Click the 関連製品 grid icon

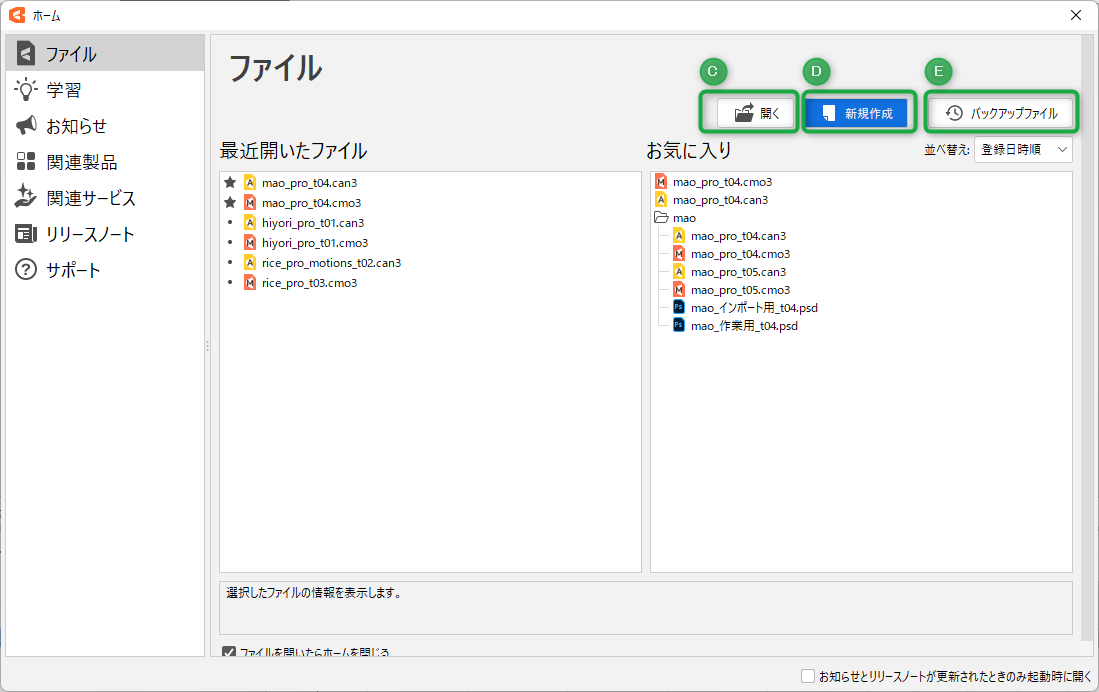(x=26, y=162)
